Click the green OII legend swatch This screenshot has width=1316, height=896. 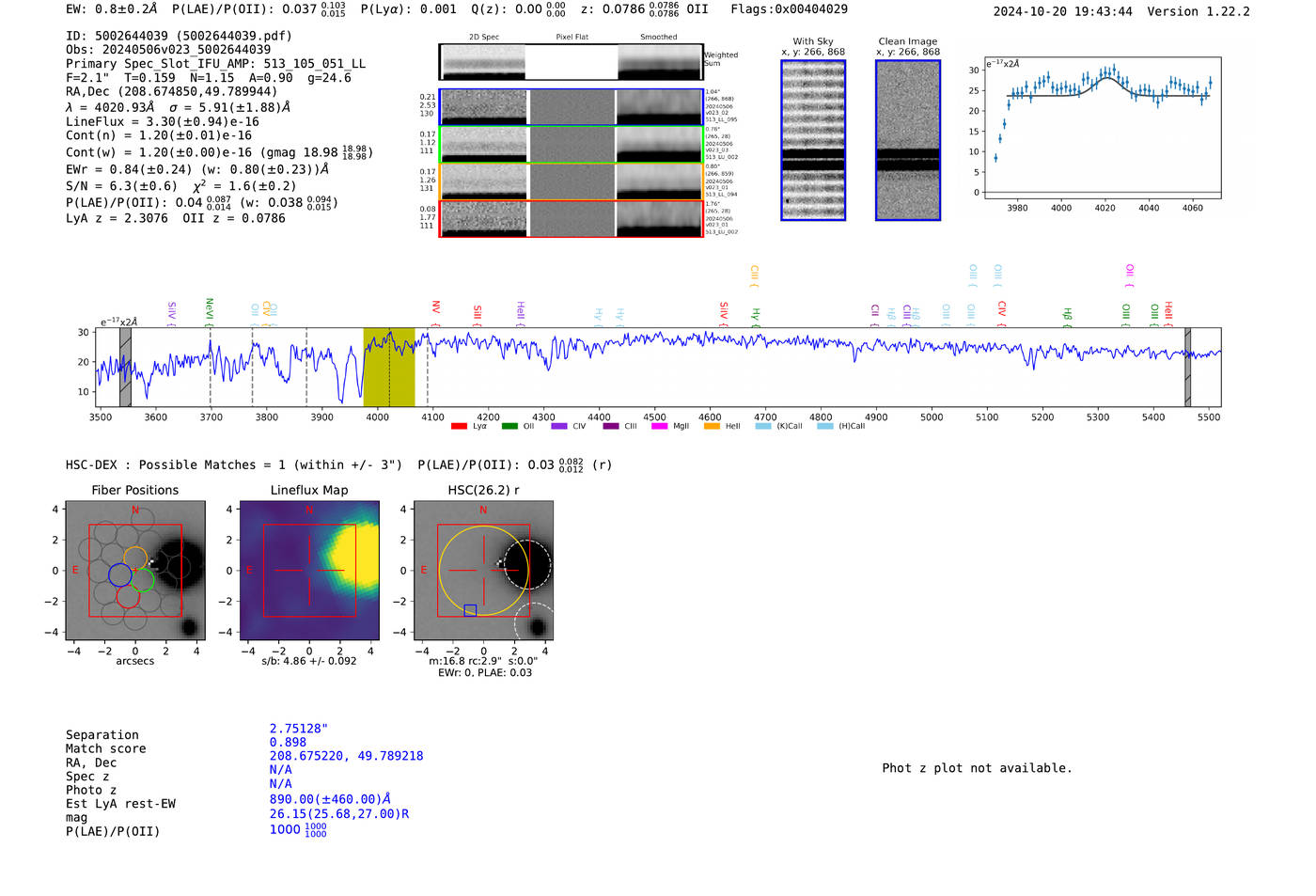tap(509, 426)
